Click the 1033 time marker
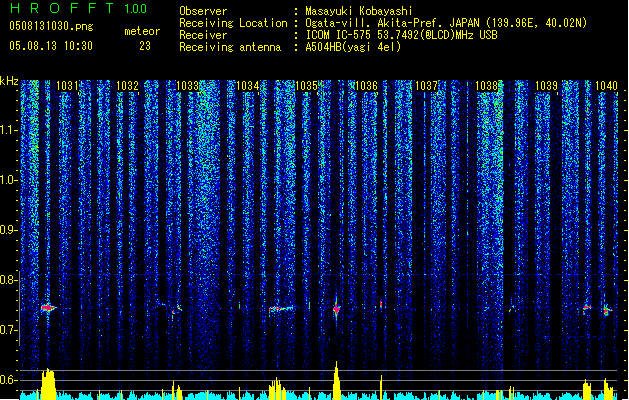The width and height of the screenshot is (629, 400). 187,86
